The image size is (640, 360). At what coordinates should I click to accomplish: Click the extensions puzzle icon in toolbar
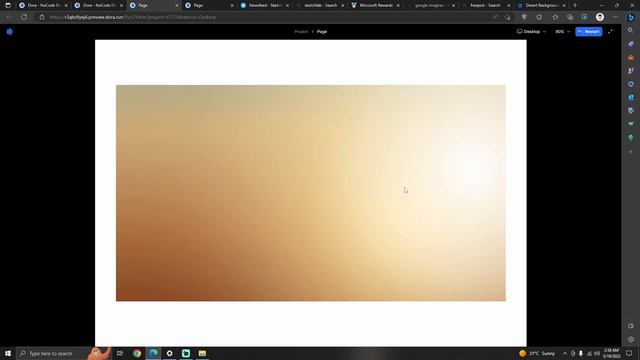pos(539,17)
